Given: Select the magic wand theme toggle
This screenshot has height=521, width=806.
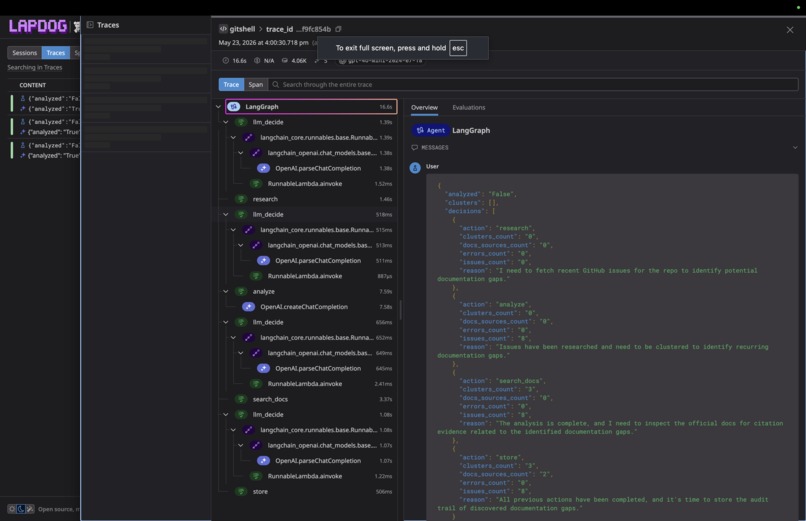Looking at the screenshot, I should coord(30,509).
